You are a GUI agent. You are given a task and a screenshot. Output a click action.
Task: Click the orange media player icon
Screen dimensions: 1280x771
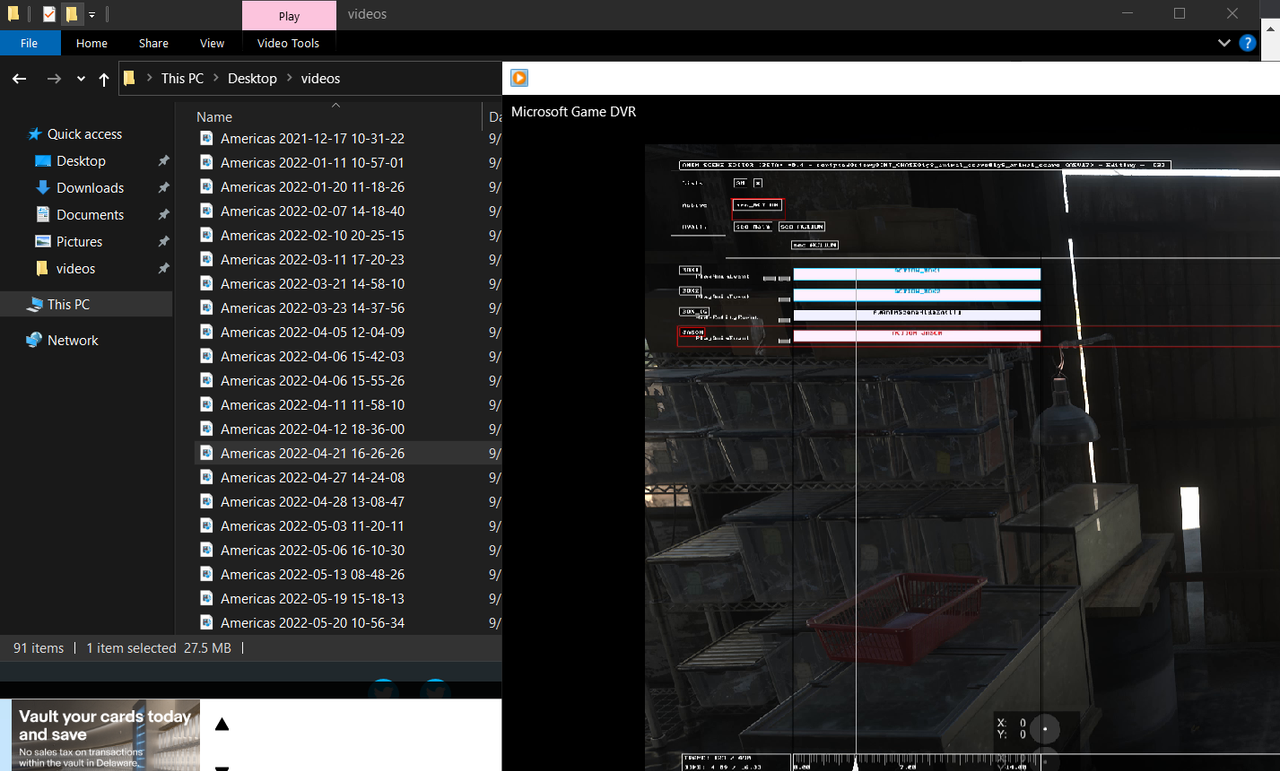click(x=519, y=78)
